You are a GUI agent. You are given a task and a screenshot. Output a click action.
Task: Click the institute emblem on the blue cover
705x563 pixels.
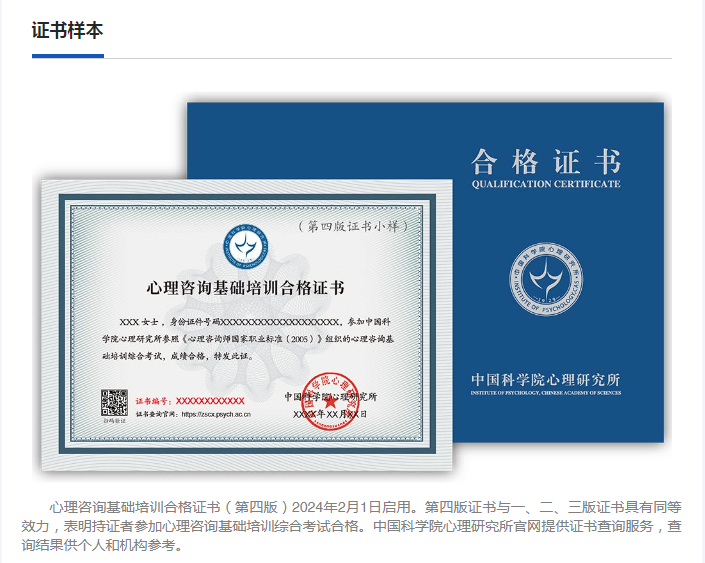tap(546, 279)
